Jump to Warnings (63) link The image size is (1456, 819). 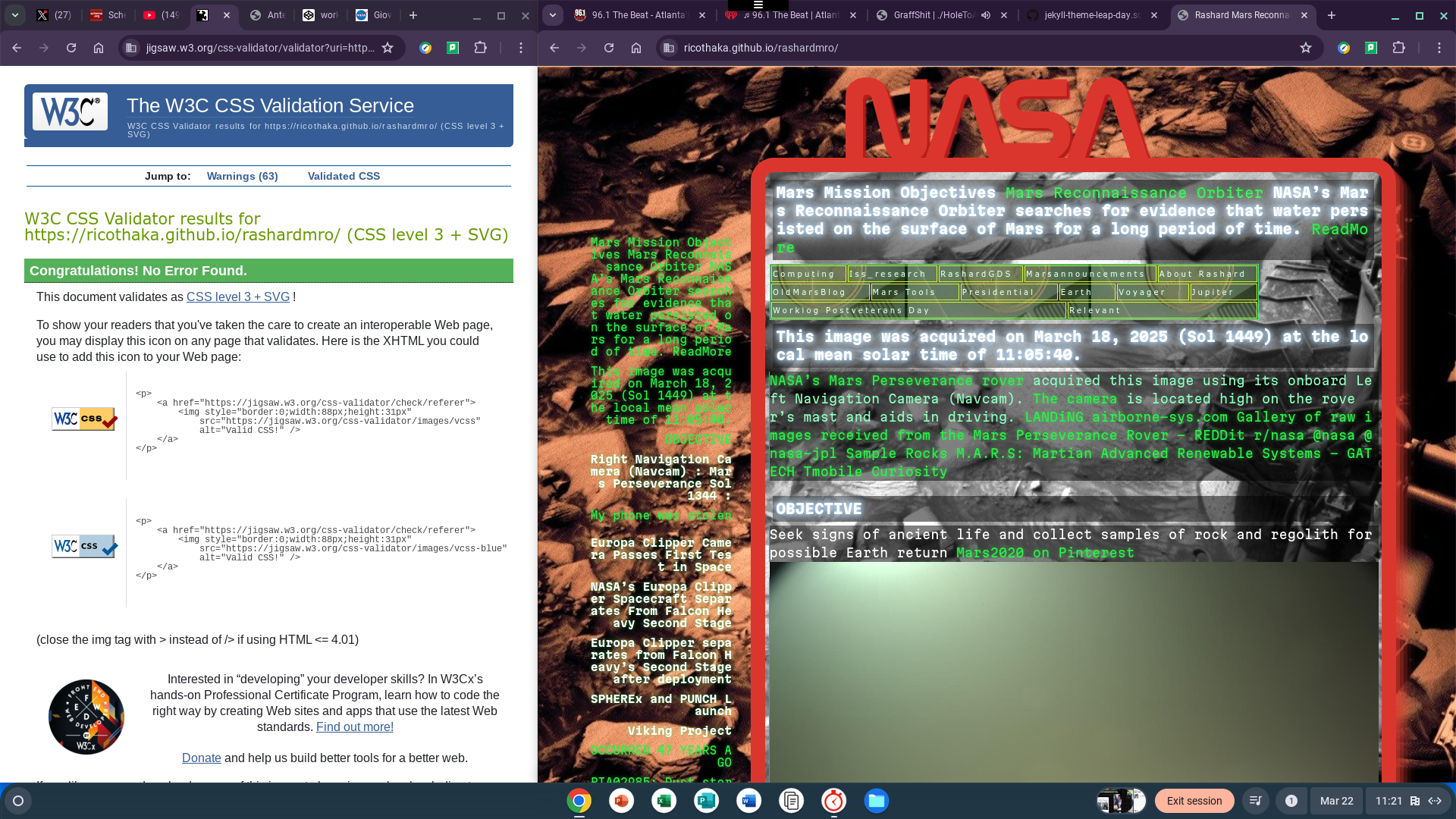(242, 176)
